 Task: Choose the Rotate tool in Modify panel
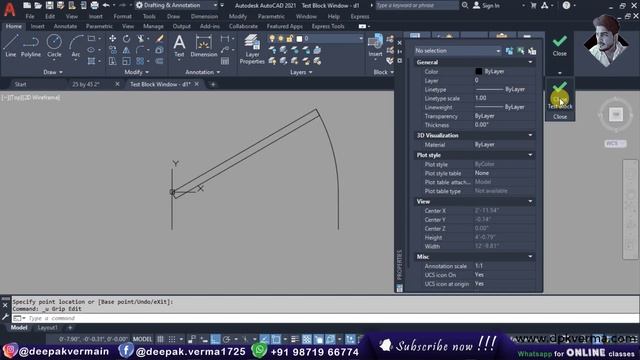coord(127,38)
